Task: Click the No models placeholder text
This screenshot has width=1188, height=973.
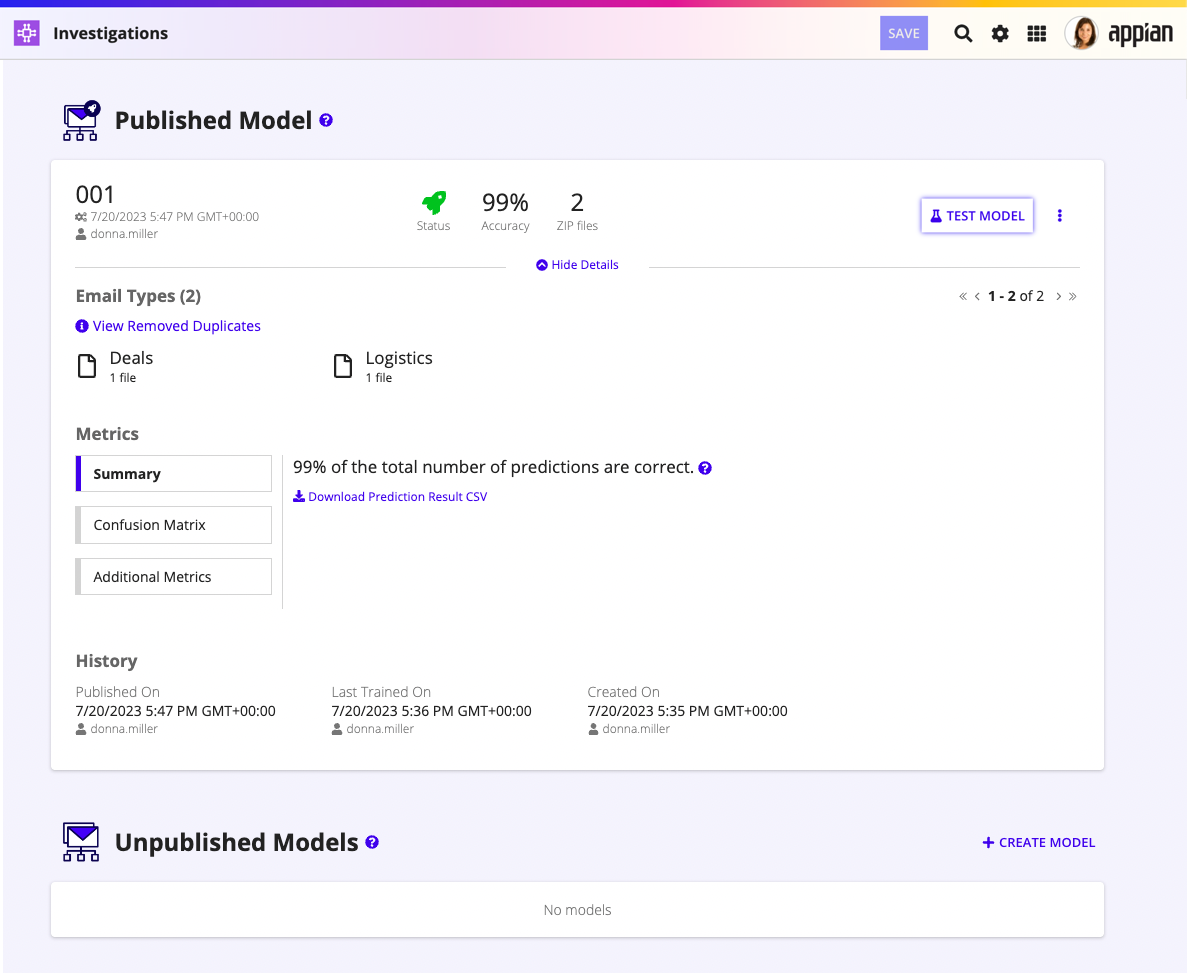Action: [x=577, y=910]
